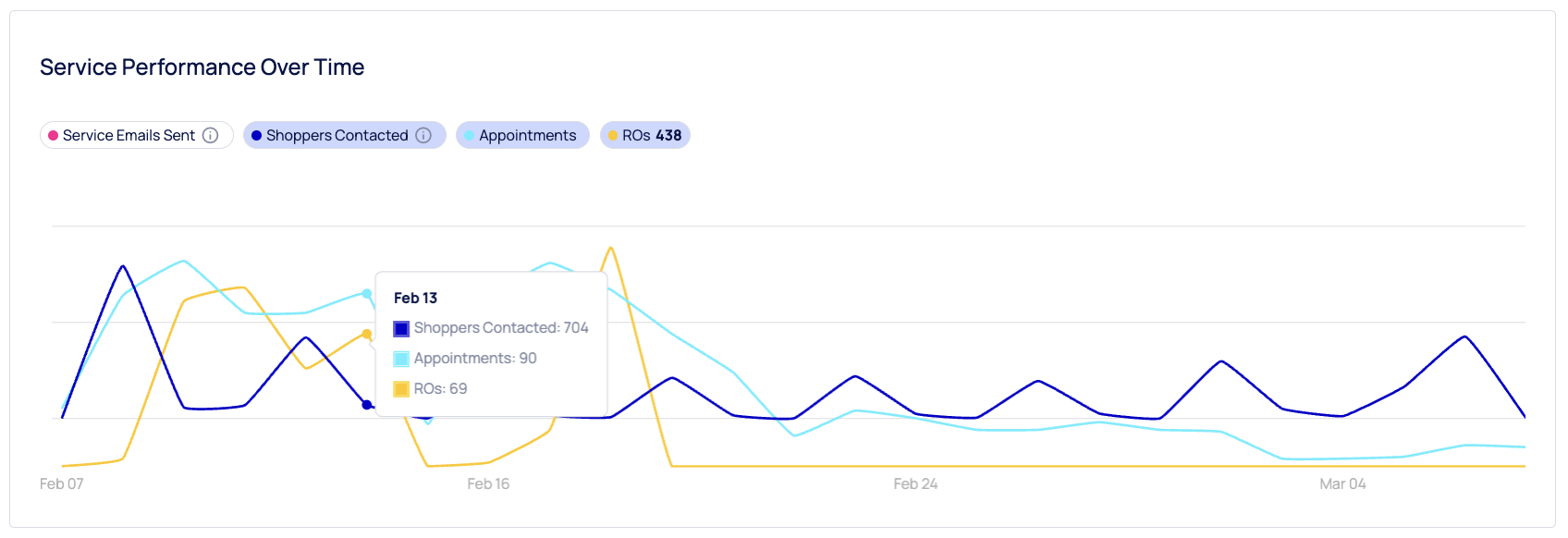Click info icon beside Service Emails Sent

point(211,136)
